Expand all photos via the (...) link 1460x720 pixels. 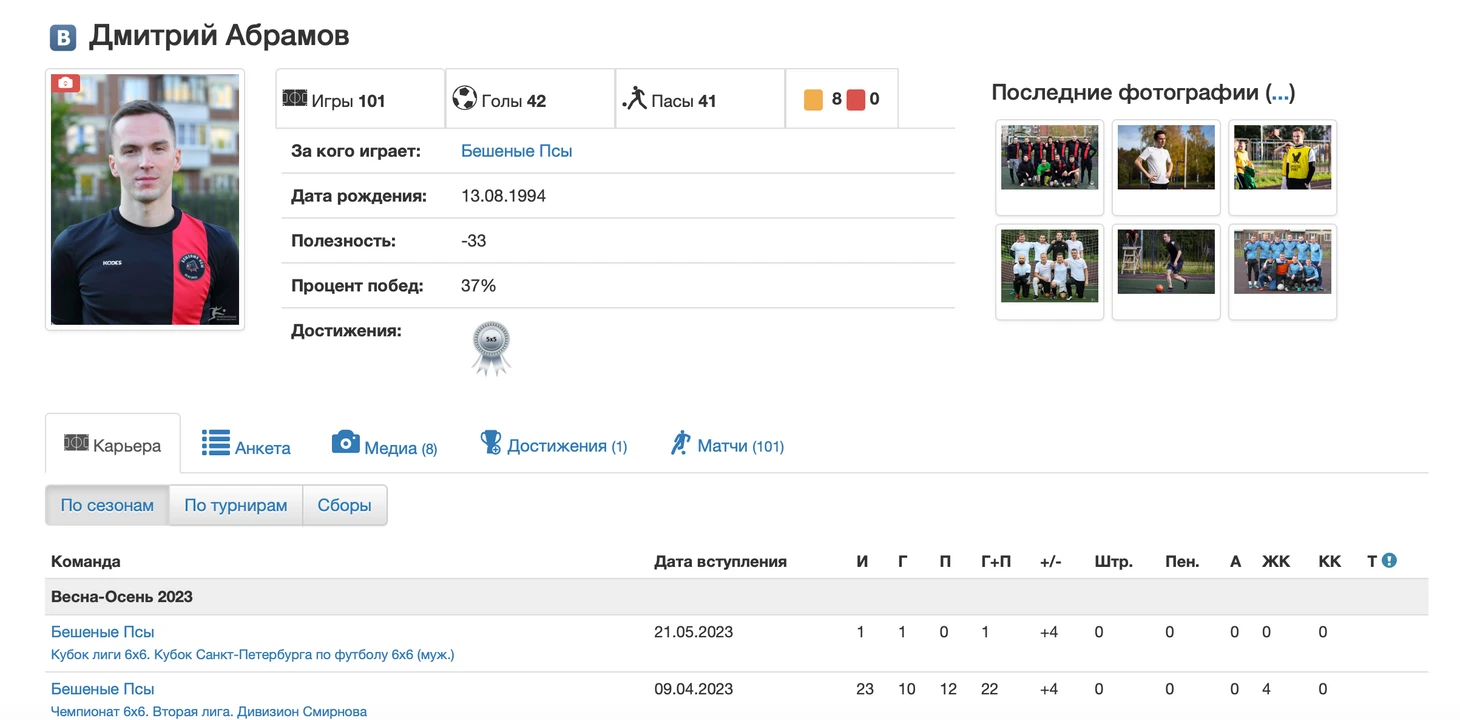coord(1280,93)
